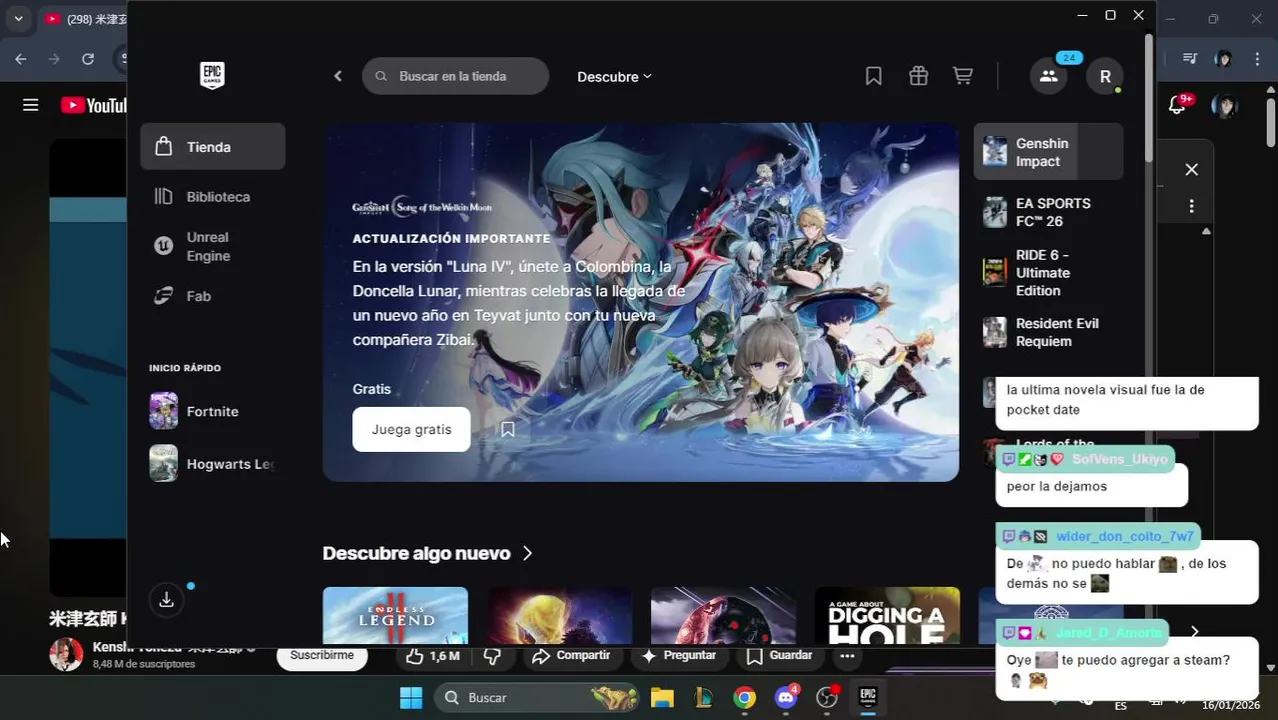Open the downloads icon in sidebar
1278x720 pixels.
pyautogui.click(x=167, y=599)
